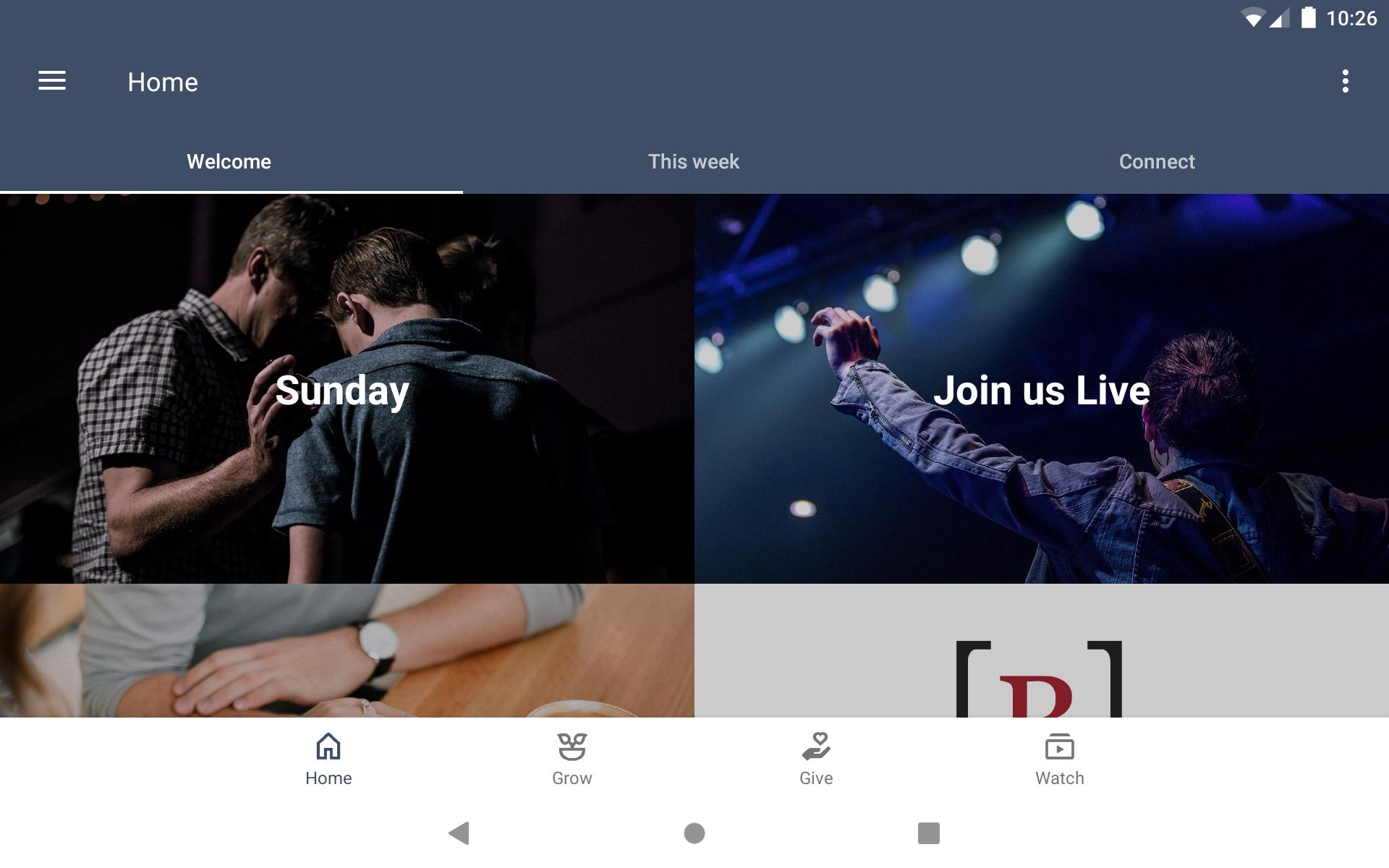
Task: Open the Sunday tile
Action: [347, 389]
